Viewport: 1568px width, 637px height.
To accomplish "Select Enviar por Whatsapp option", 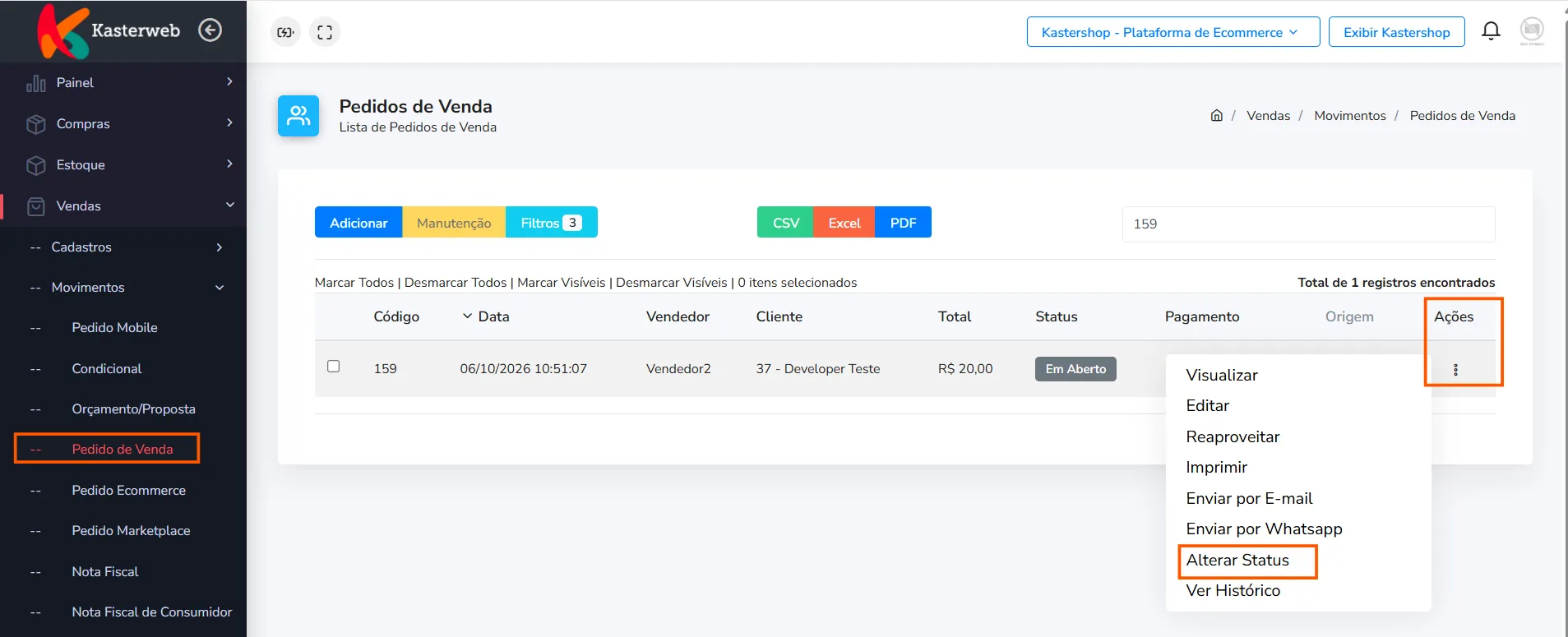I will click(x=1264, y=529).
